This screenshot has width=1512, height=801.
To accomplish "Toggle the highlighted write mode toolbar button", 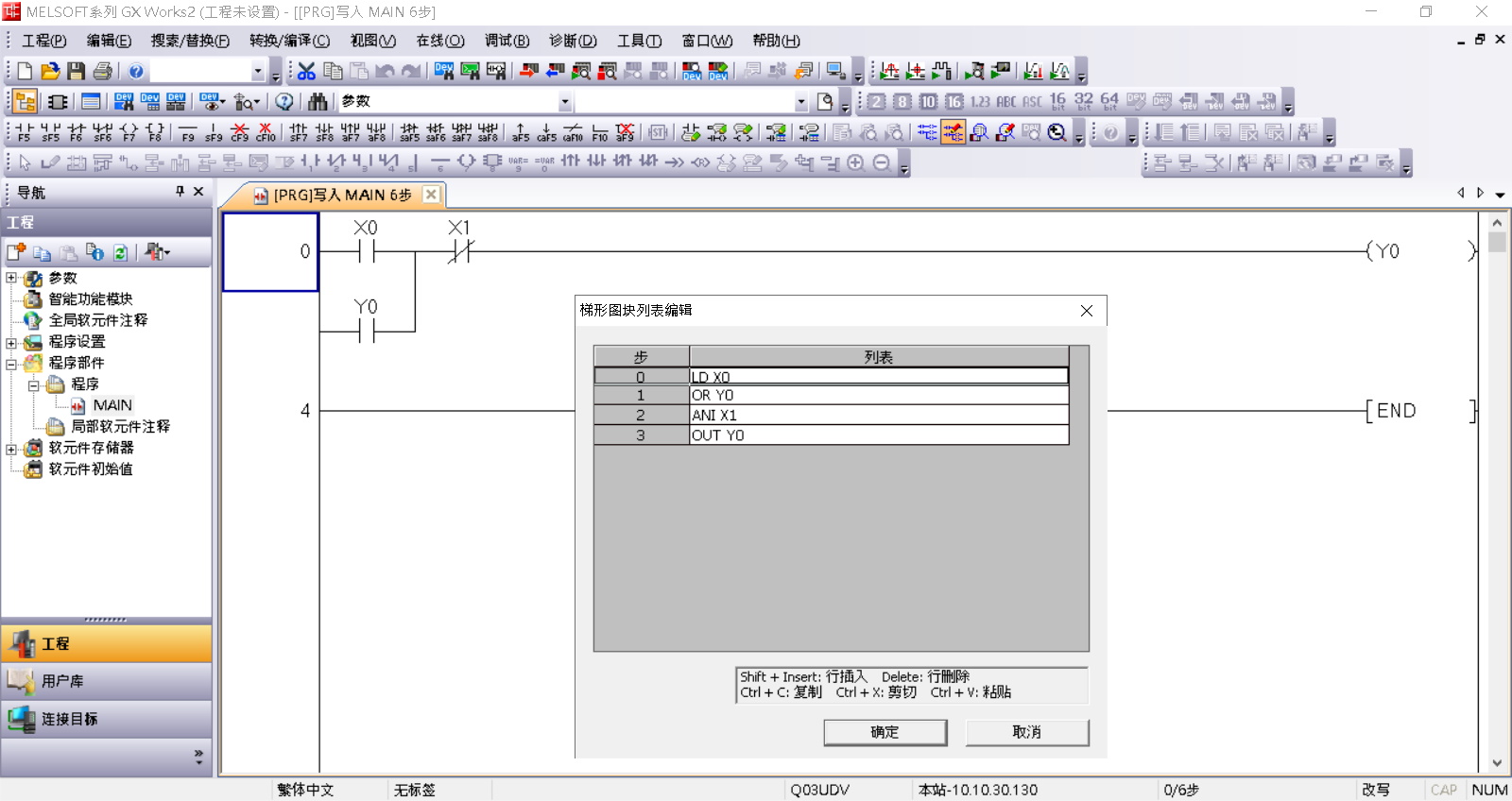I will tap(953, 132).
